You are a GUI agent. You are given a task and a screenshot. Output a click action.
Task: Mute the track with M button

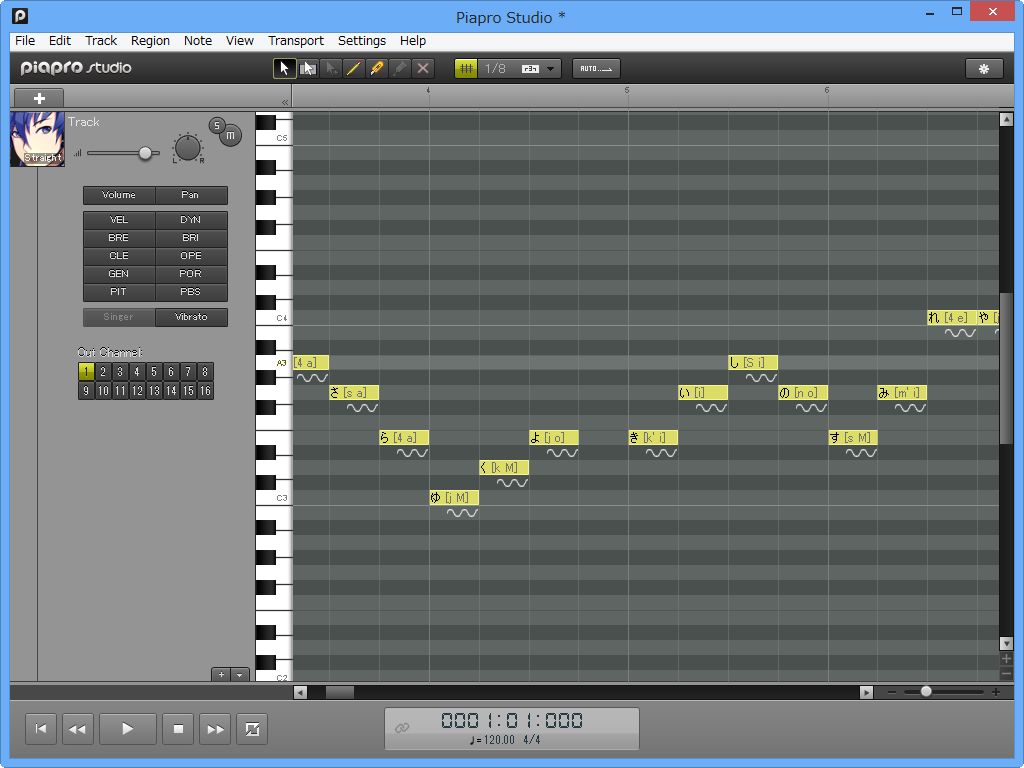click(x=231, y=135)
